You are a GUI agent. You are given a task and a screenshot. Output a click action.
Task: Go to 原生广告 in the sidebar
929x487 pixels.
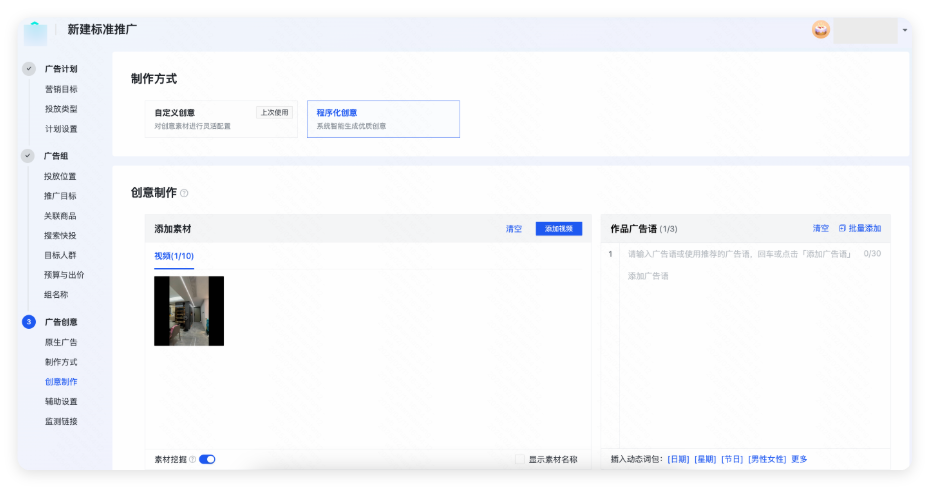pyautogui.click(x=61, y=342)
